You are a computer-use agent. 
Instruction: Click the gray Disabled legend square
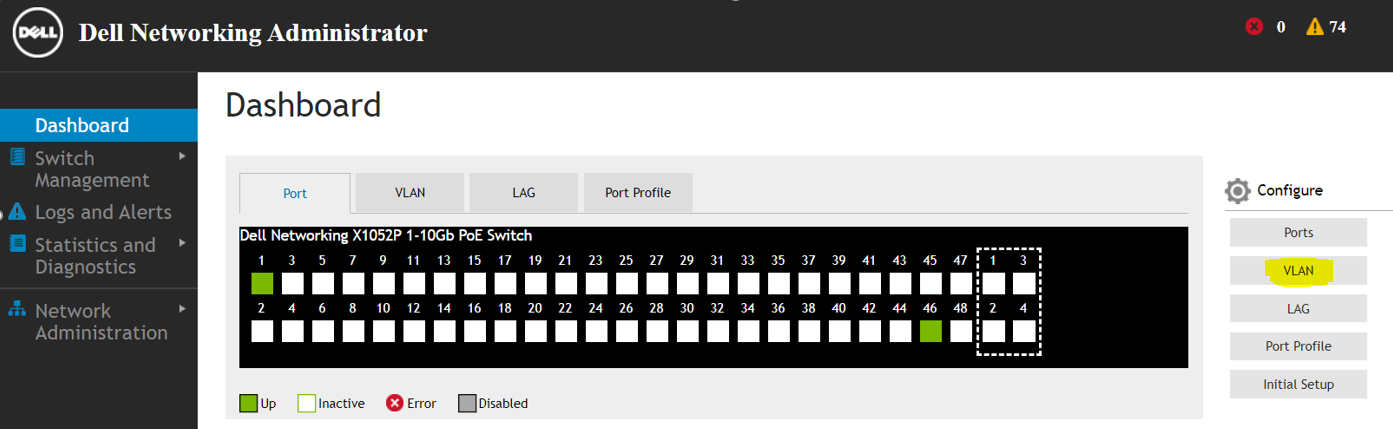coord(467,403)
